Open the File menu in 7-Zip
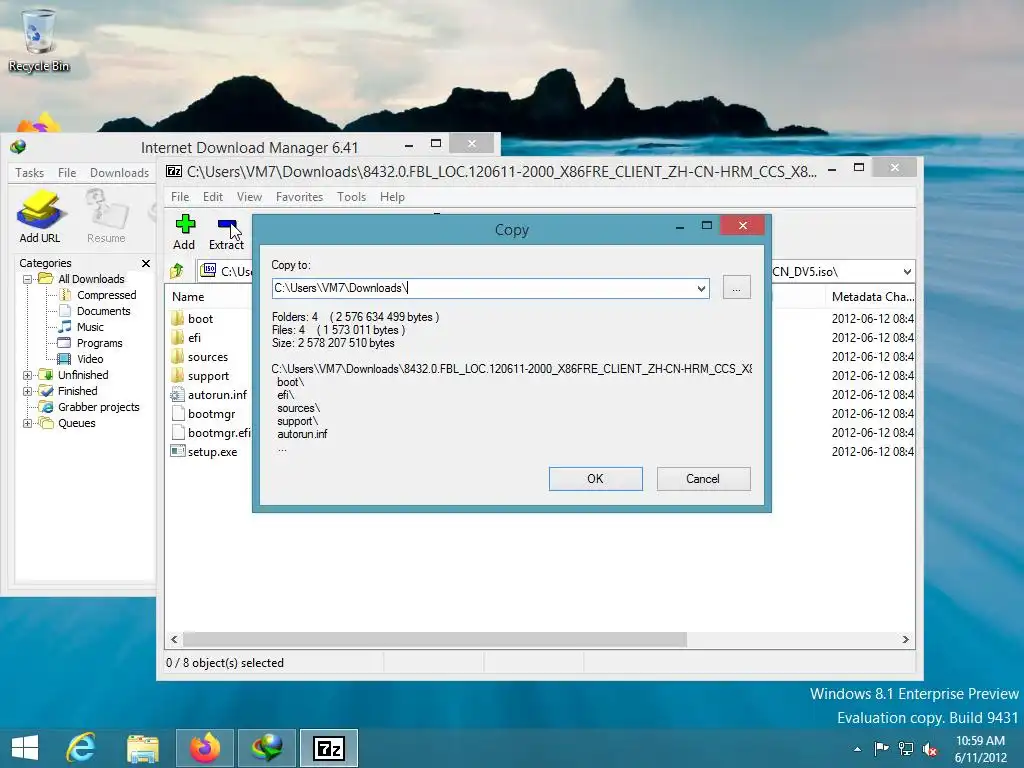Viewport: 1024px width, 768px height. pos(180,197)
